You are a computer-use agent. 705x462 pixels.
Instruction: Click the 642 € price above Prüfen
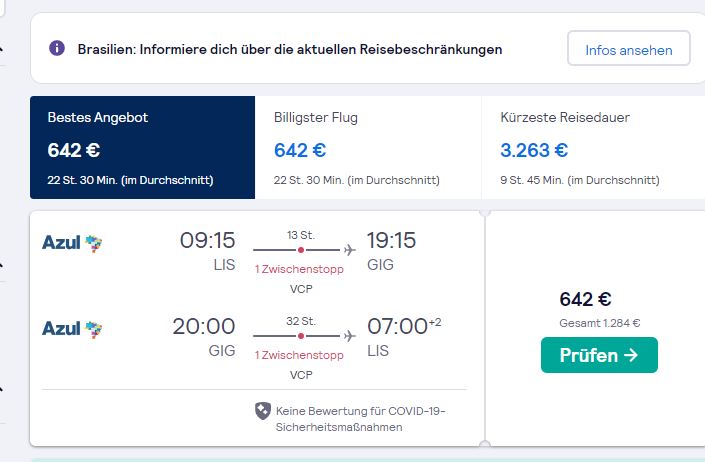(585, 299)
